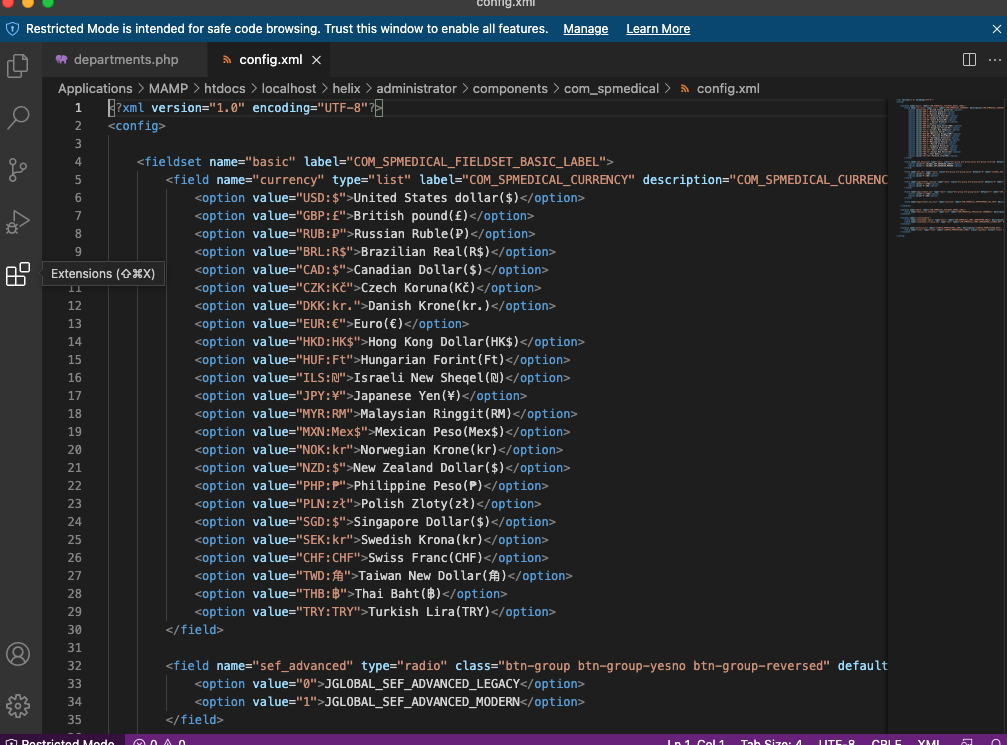Open the Manage gear icon
Image resolution: width=1007 pixels, height=745 pixels.
18,706
